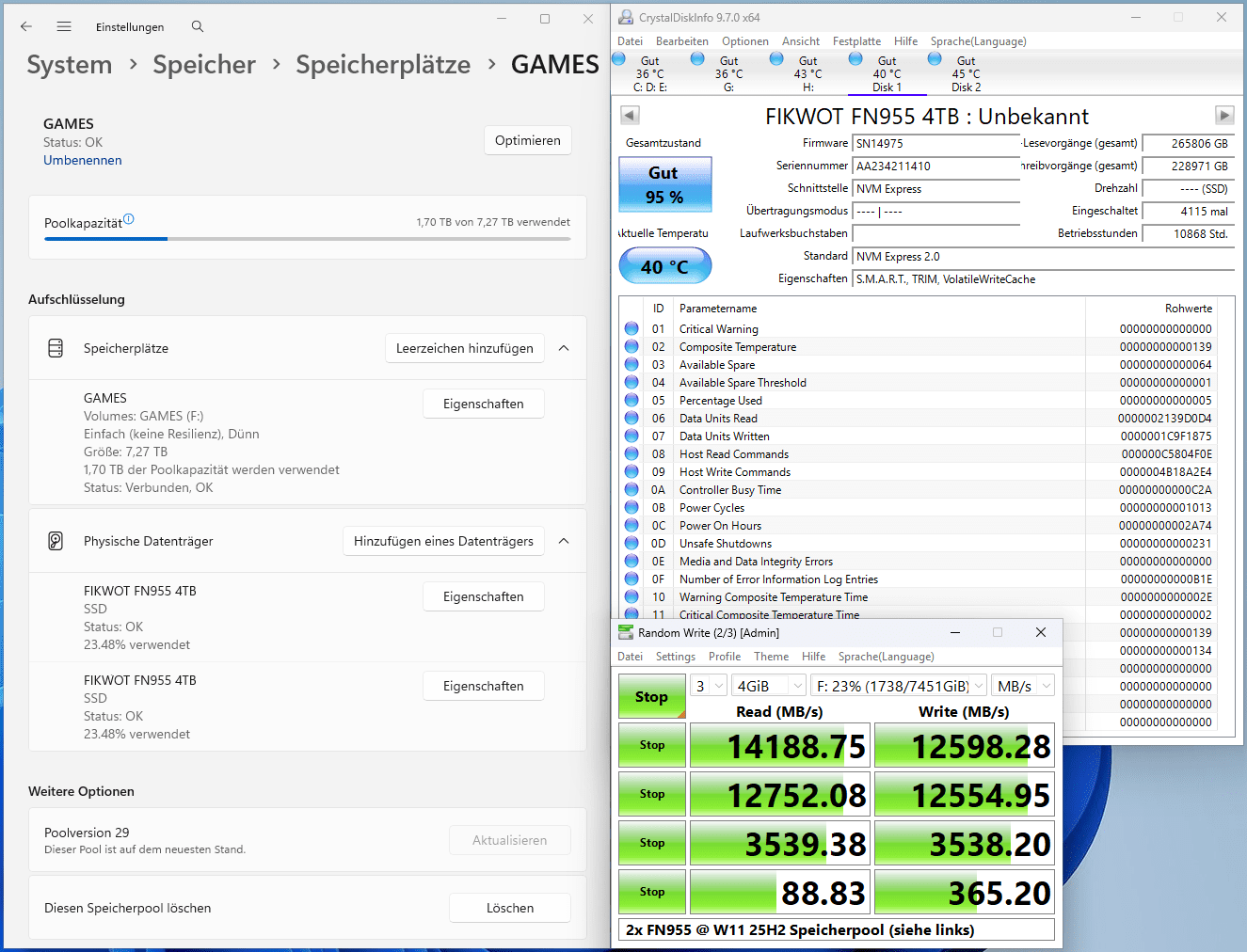The image size is (1247, 952).
Task: Click the 365.20 write result cell
Action: [x=965, y=892]
